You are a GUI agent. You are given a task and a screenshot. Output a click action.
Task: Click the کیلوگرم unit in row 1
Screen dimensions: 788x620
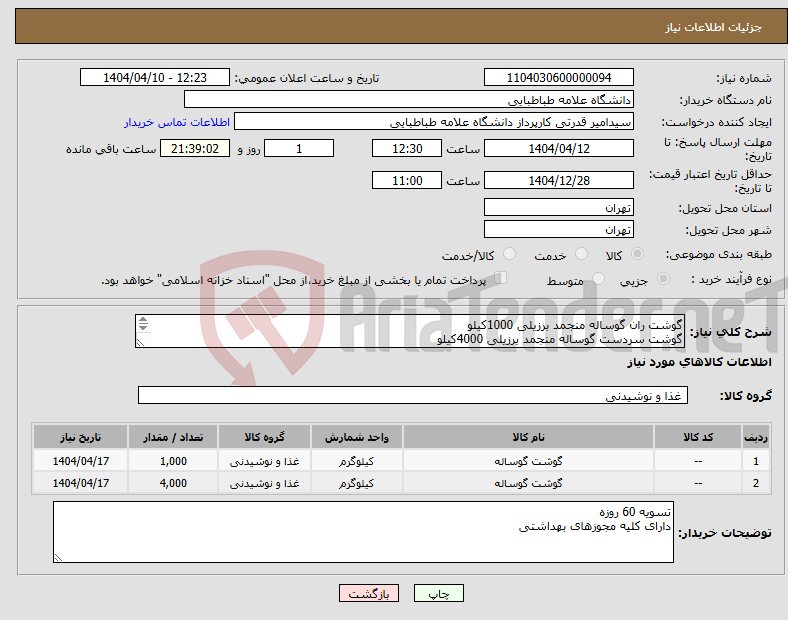356,461
